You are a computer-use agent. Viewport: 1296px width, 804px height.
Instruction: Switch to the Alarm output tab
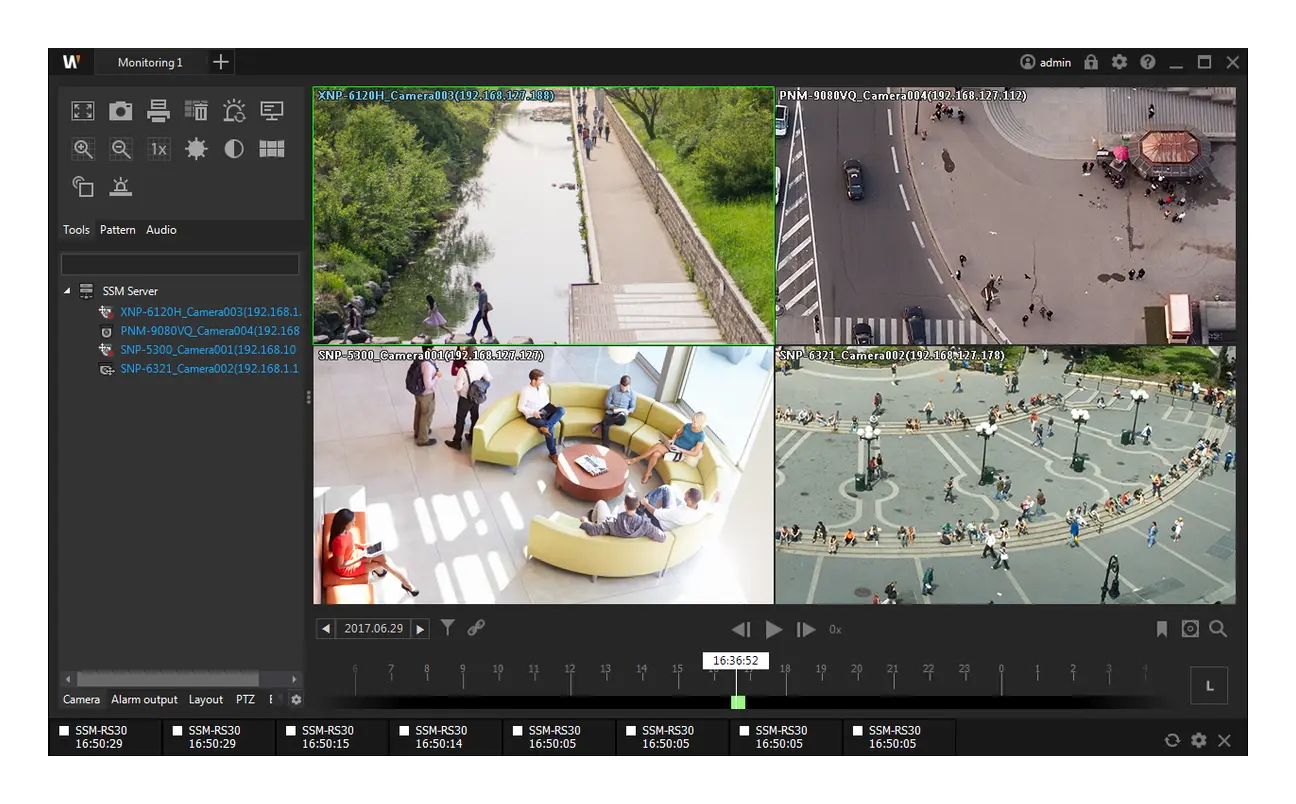144,700
